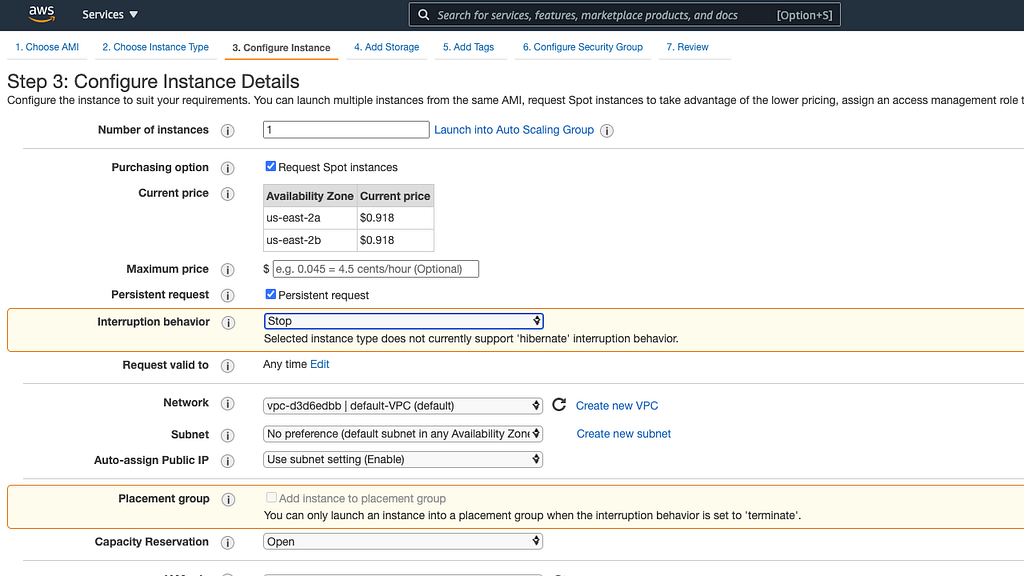Uncheck Request Spot instances
The image size is (1024, 576).
270,167
